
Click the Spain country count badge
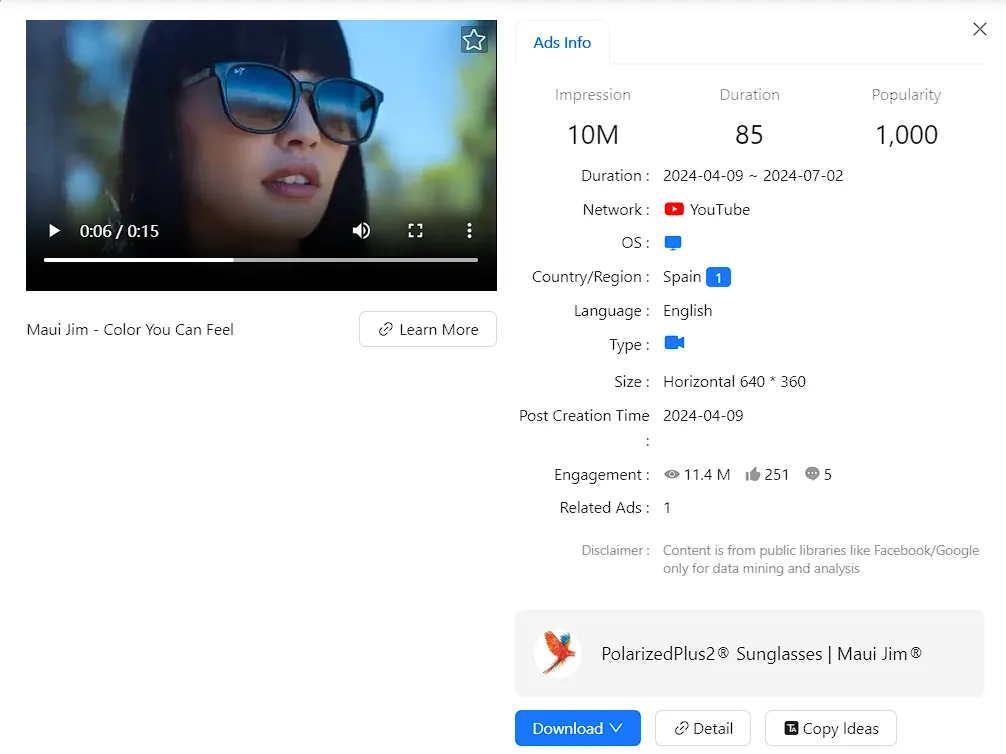click(718, 278)
